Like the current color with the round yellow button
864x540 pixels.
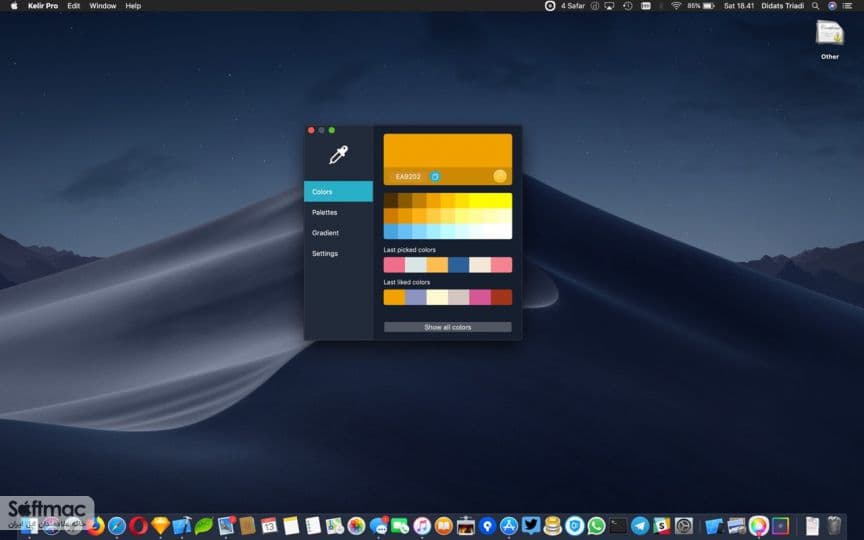pos(500,176)
